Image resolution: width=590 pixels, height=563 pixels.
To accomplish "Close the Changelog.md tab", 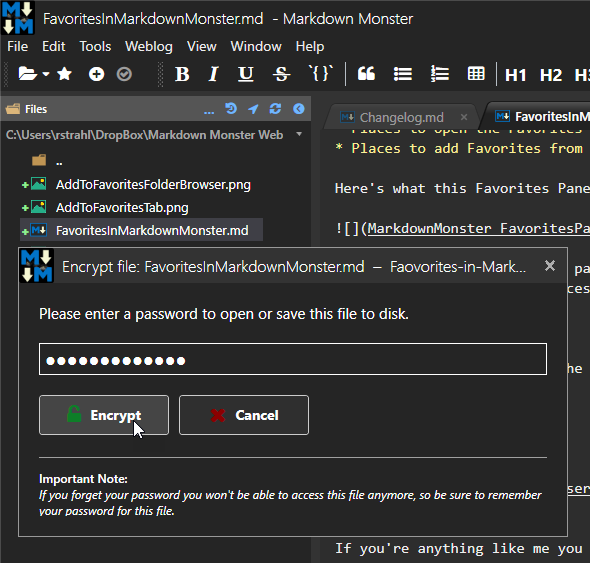I will 464,117.
